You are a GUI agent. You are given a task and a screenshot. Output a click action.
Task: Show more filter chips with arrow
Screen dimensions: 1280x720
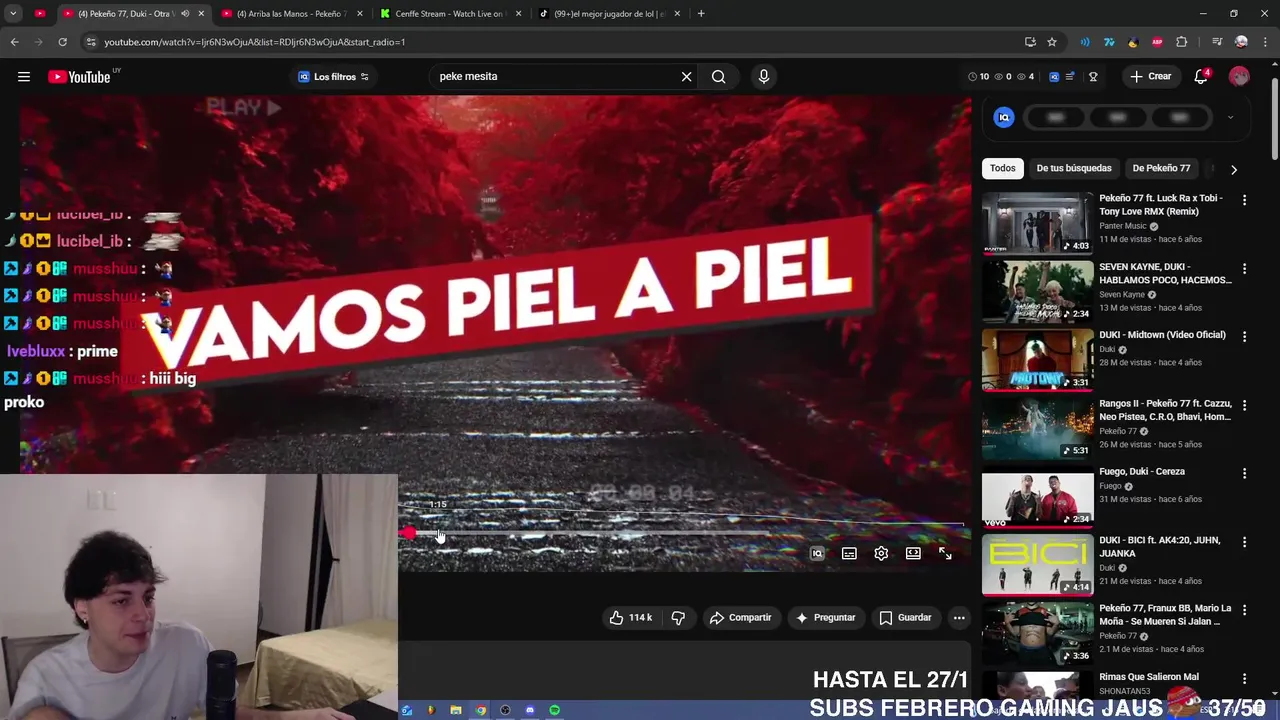point(1233,169)
